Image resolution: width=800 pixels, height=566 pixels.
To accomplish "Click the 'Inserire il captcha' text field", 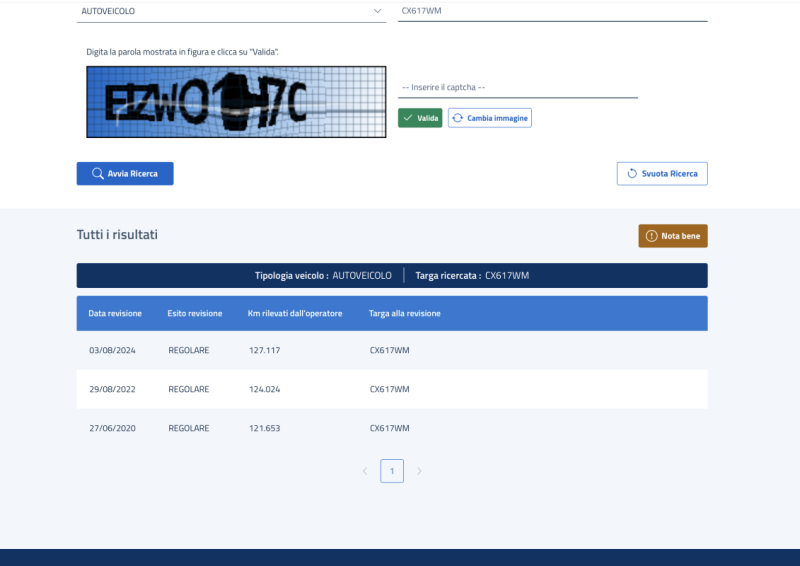I will (x=518, y=87).
